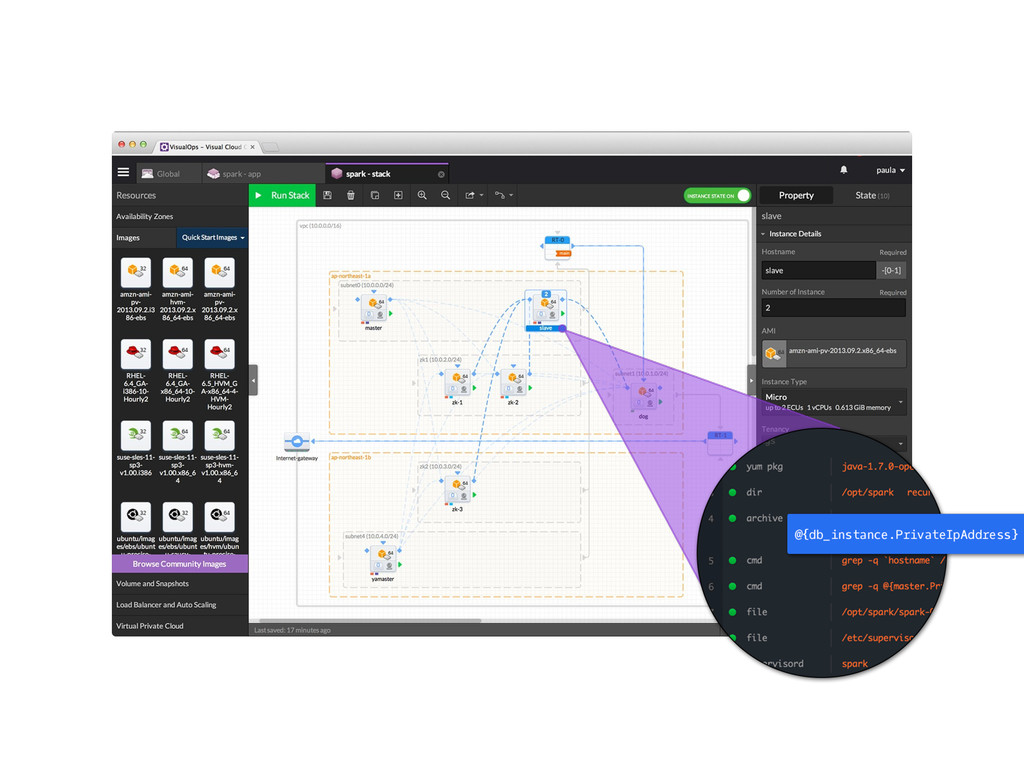Open notifications bell

click(x=844, y=170)
